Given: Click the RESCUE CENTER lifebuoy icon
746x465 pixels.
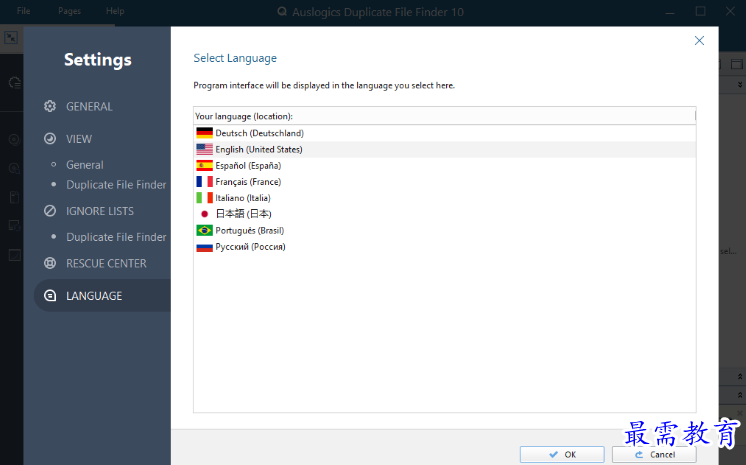Looking at the screenshot, I should tap(50, 263).
